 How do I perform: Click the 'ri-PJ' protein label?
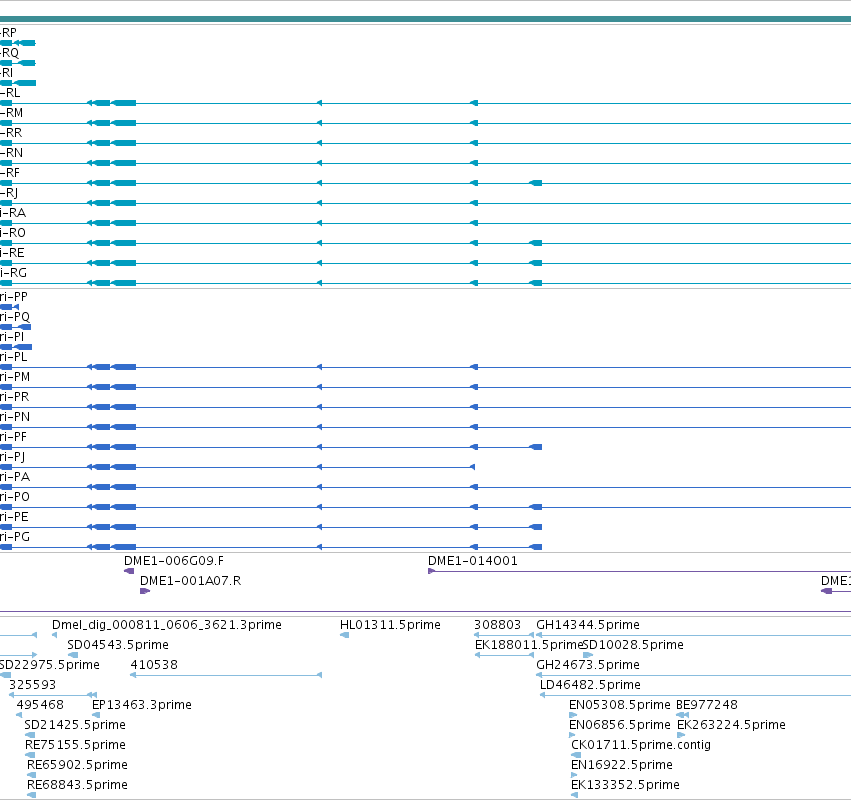(x=12, y=457)
